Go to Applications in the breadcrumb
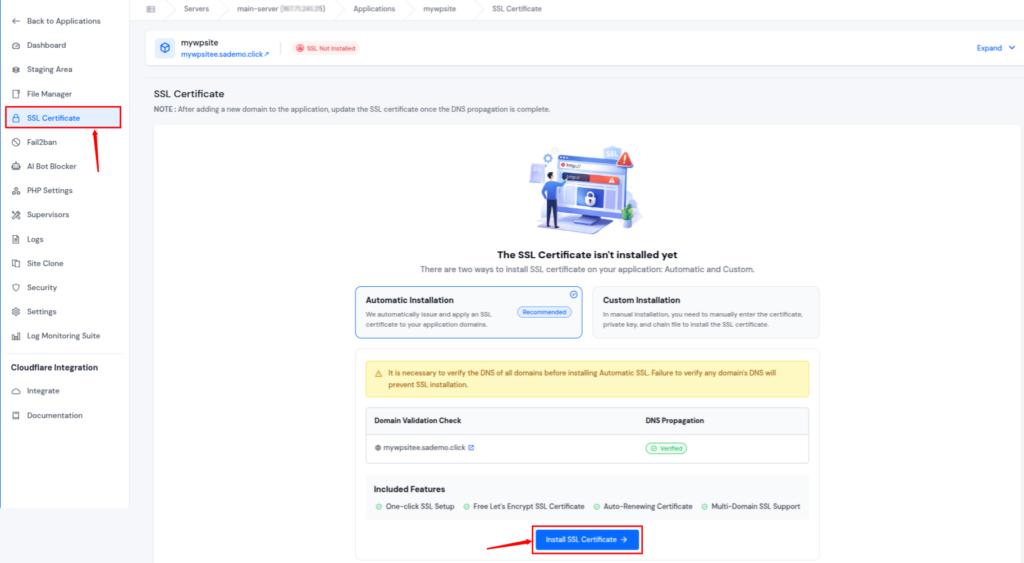The height and width of the screenshot is (563, 1024). coord(374,9)
